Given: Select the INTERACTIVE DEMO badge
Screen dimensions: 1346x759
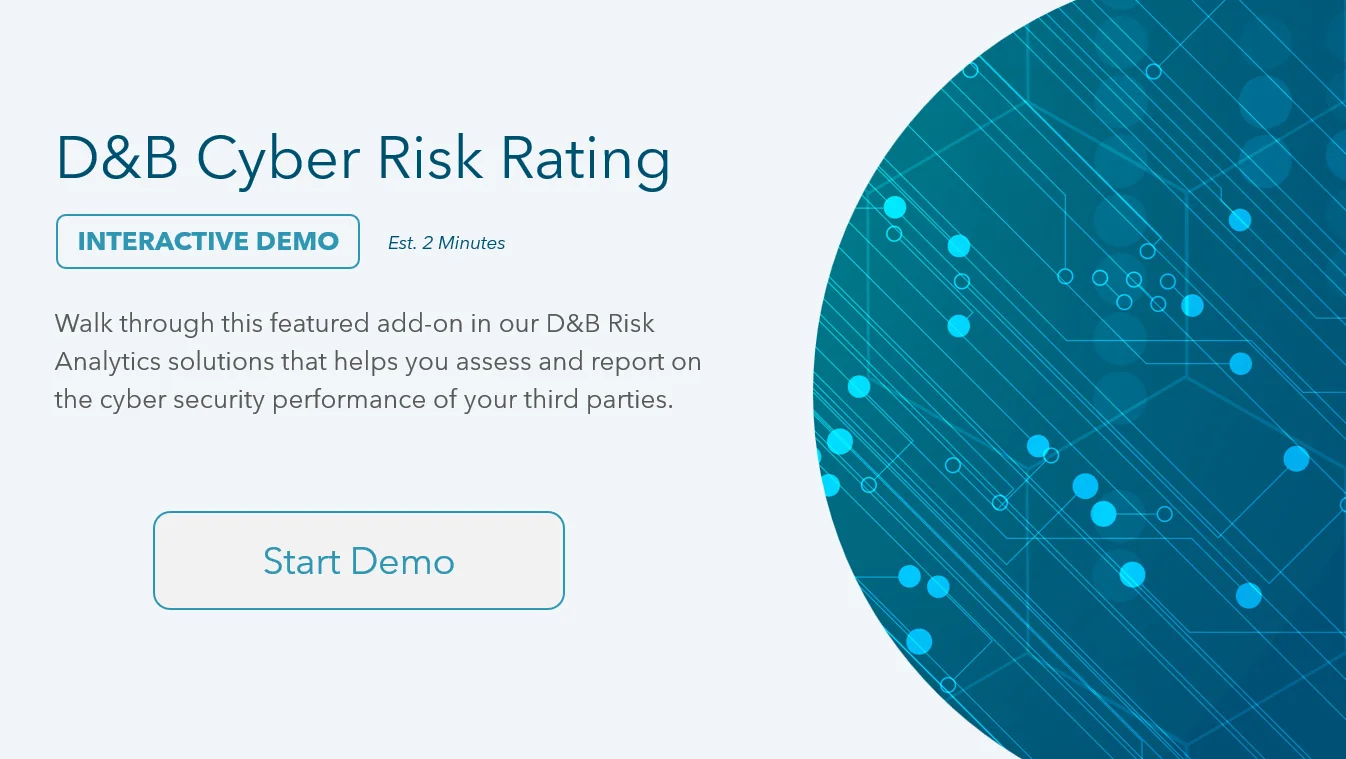Looking at the screenshot, I should pos(208,241).
